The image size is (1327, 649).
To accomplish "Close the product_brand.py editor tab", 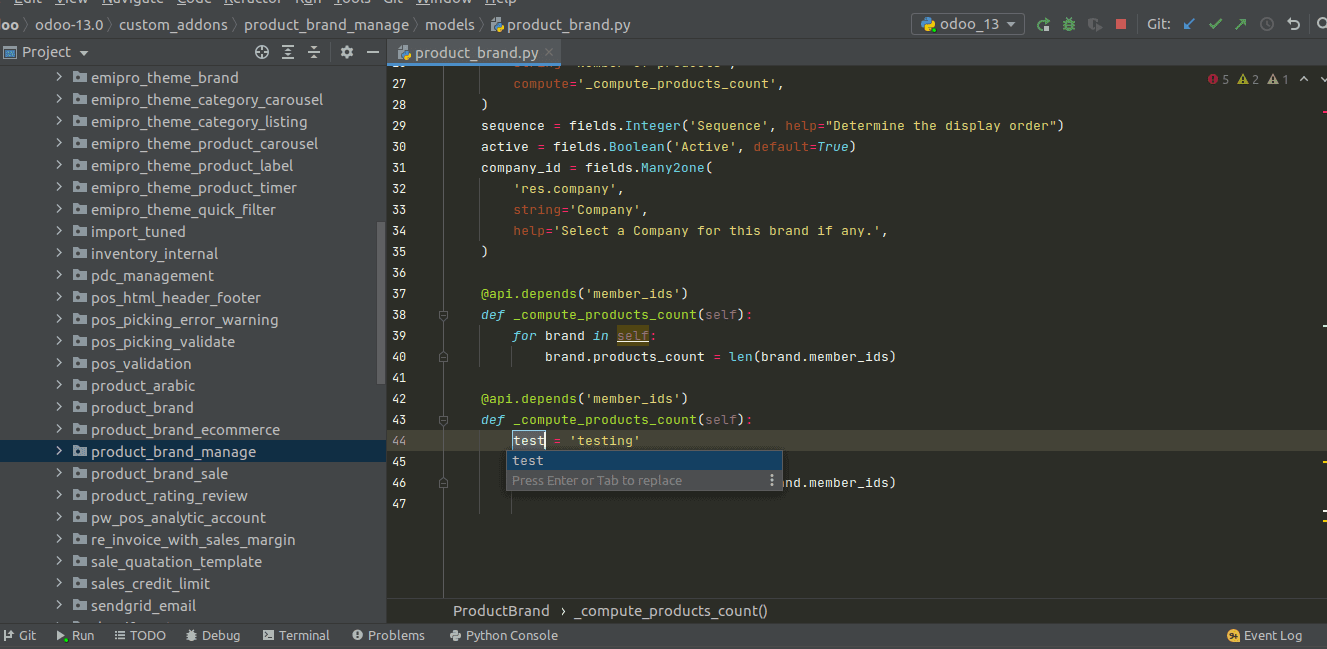I will [x=550, y=52].
